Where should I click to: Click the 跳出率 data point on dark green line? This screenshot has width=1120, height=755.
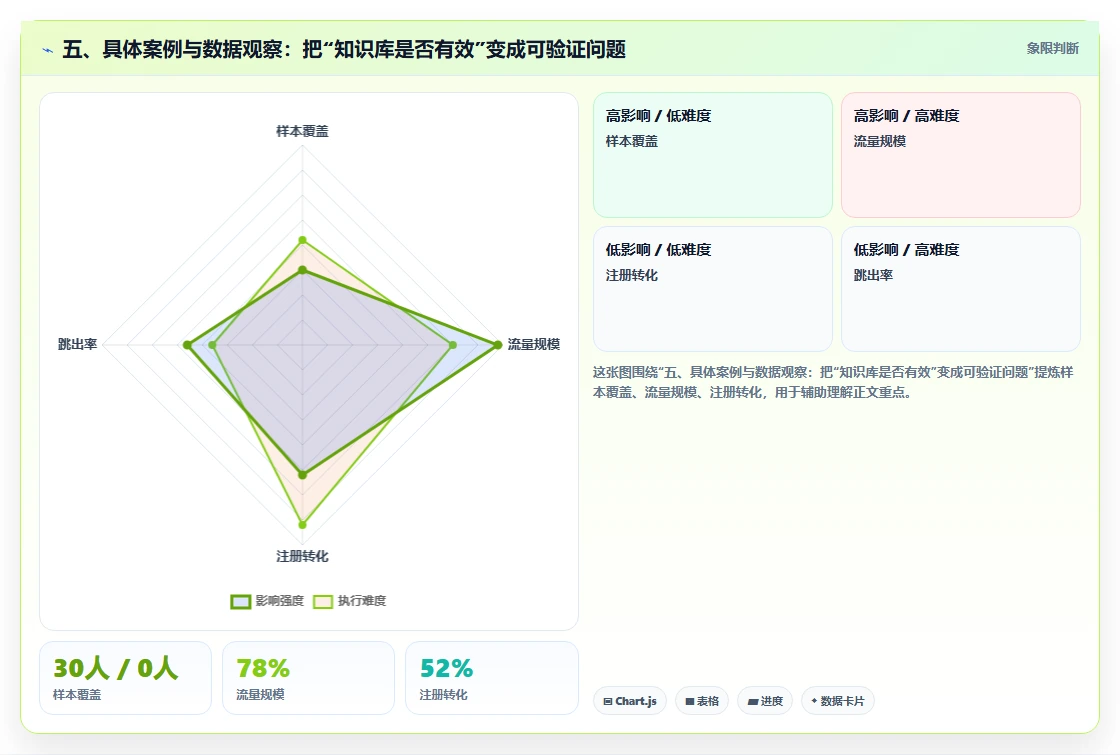(187, 345)
